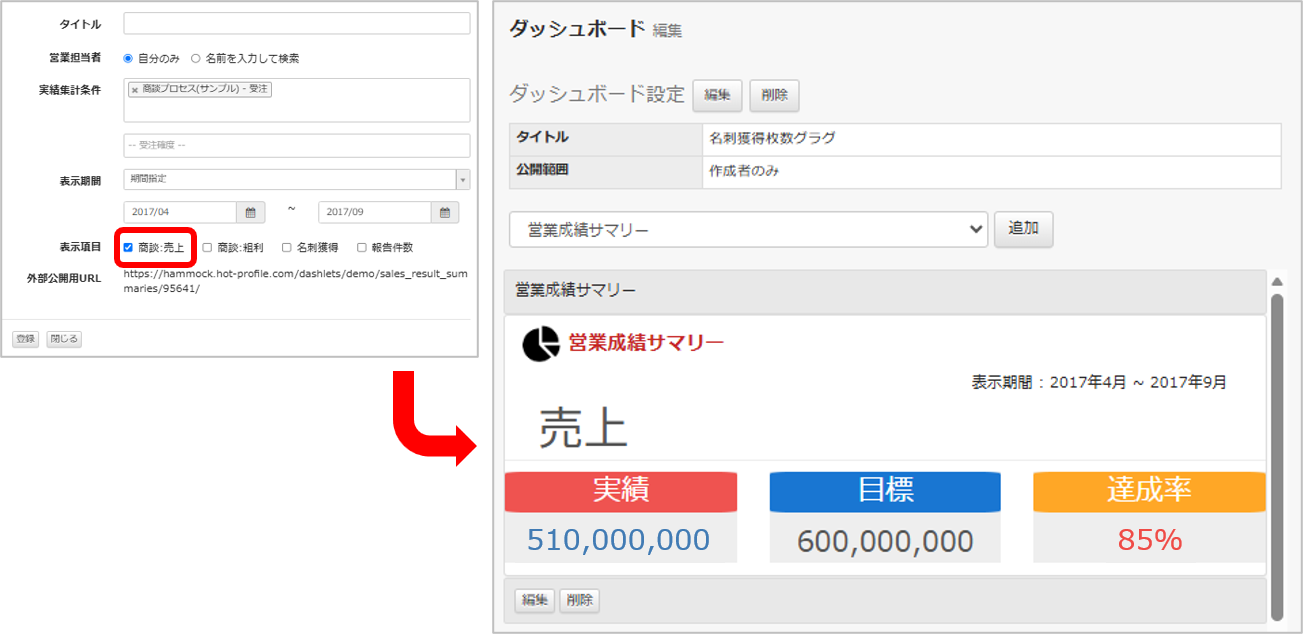Choose 名前を入力して検索 radio option
The image size is (1303, 634).
[196, 59]
